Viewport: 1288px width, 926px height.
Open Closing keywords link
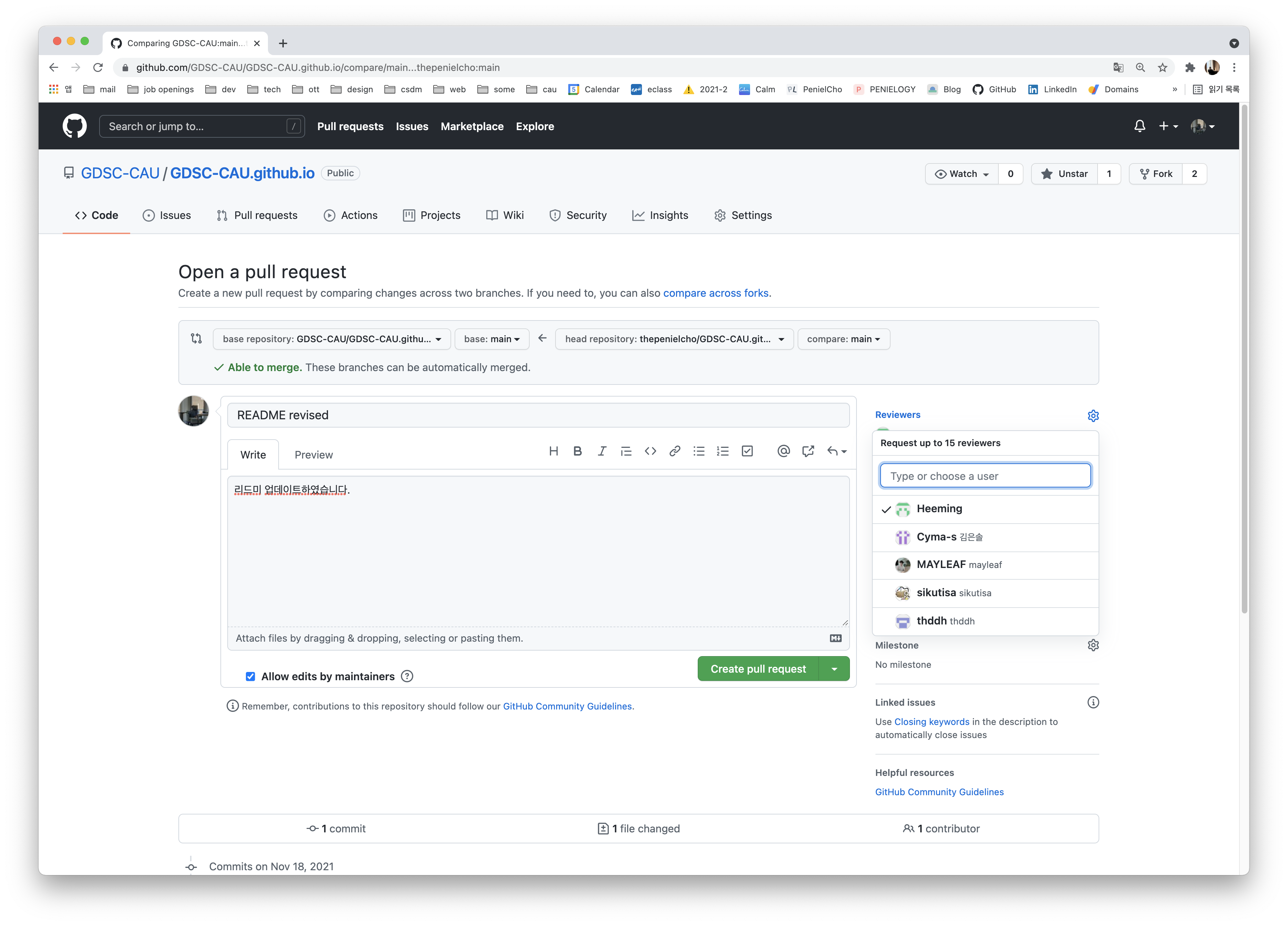(x=932, y=722)
